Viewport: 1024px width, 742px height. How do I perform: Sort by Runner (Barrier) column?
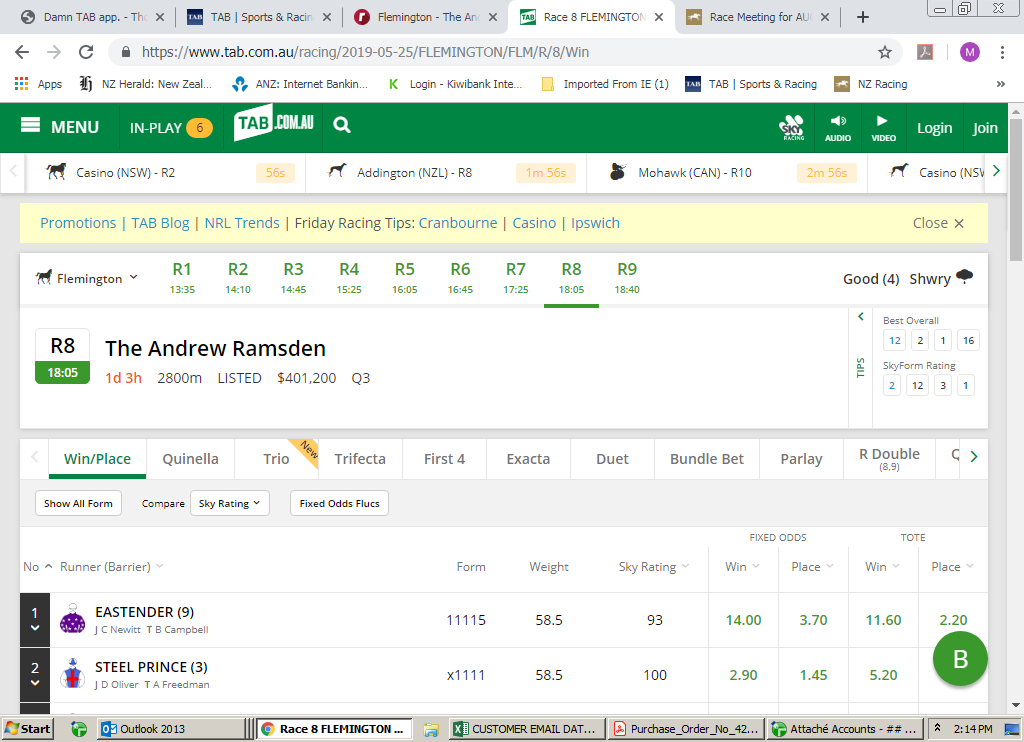point(111,566)
